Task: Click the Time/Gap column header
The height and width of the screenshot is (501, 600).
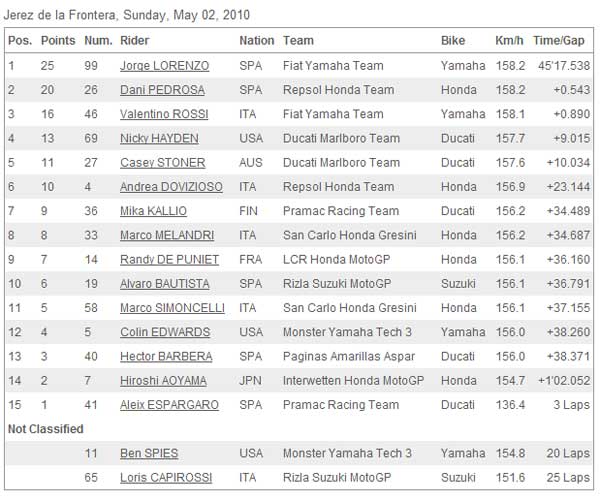Action: click(x=559, y=41)
